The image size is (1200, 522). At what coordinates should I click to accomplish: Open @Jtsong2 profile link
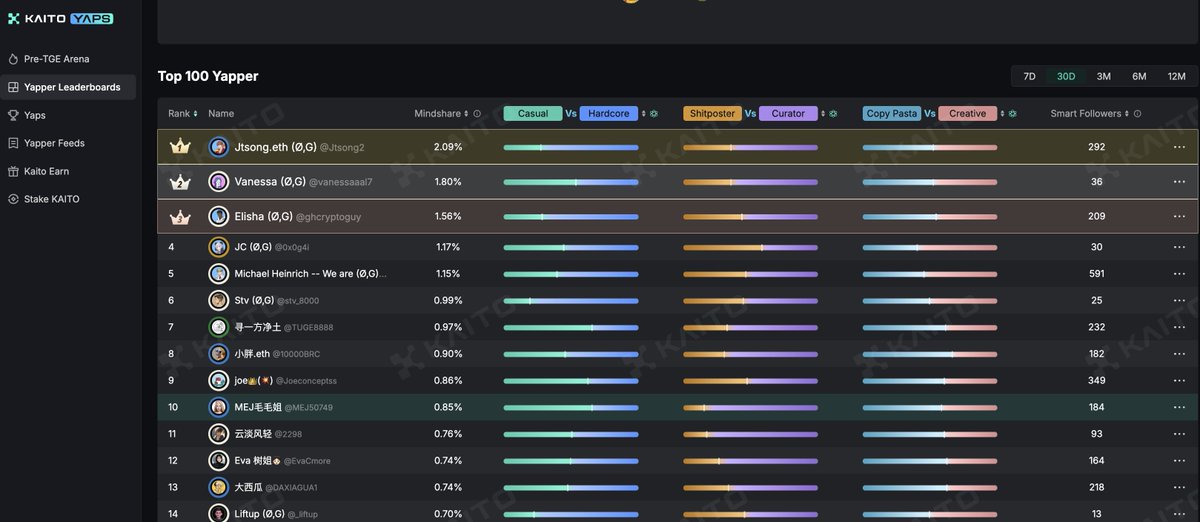tap(342, 148)
